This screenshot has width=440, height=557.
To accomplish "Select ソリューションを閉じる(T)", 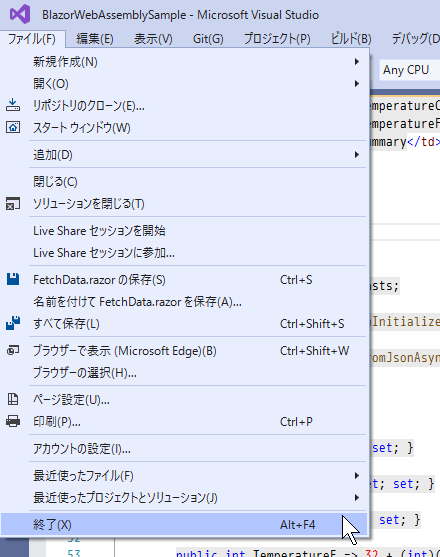I will (x=184, y=204).
